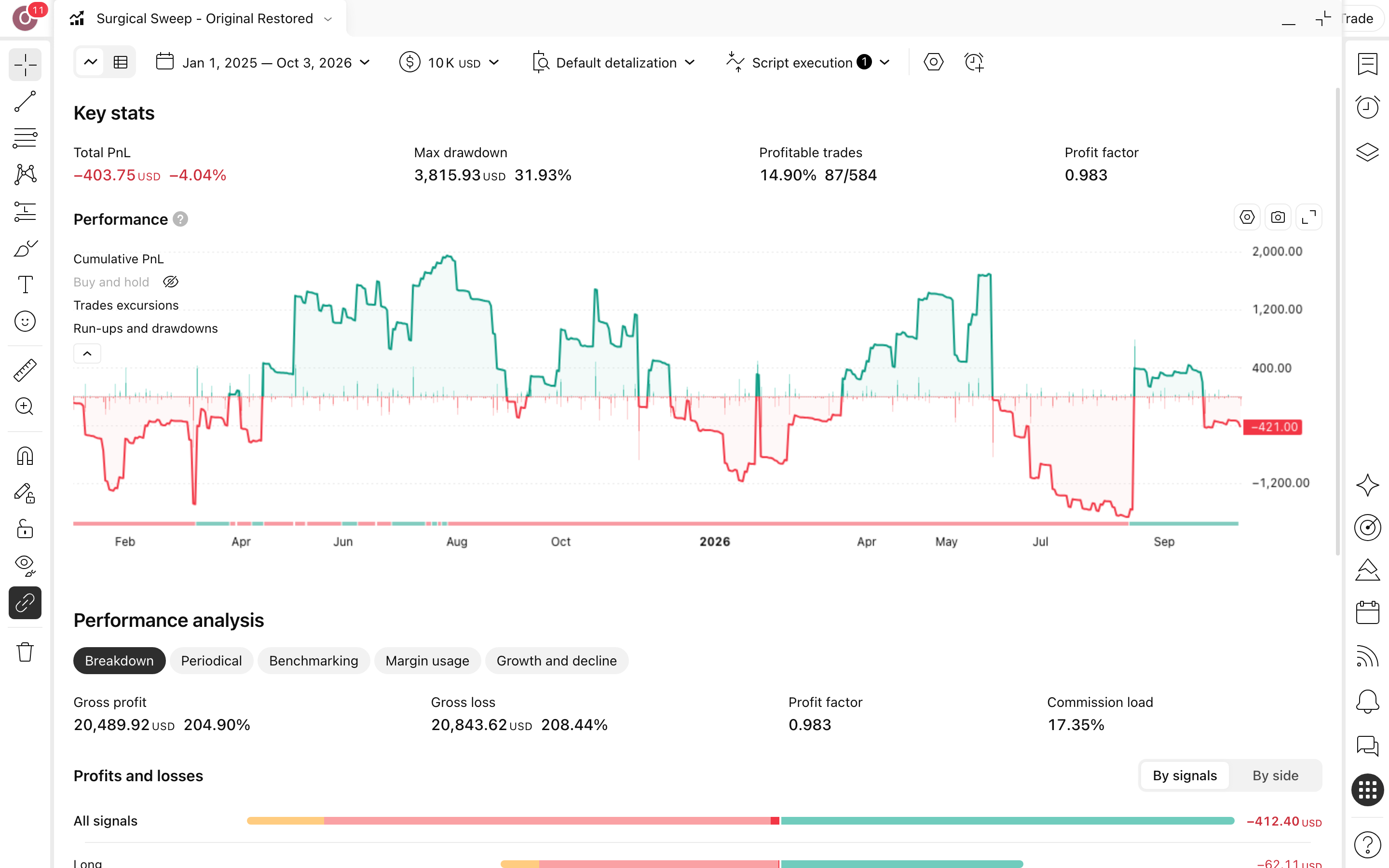The image size is (1389, 868).
Task: Open the date range dropdown
Action: pos(263,63)
